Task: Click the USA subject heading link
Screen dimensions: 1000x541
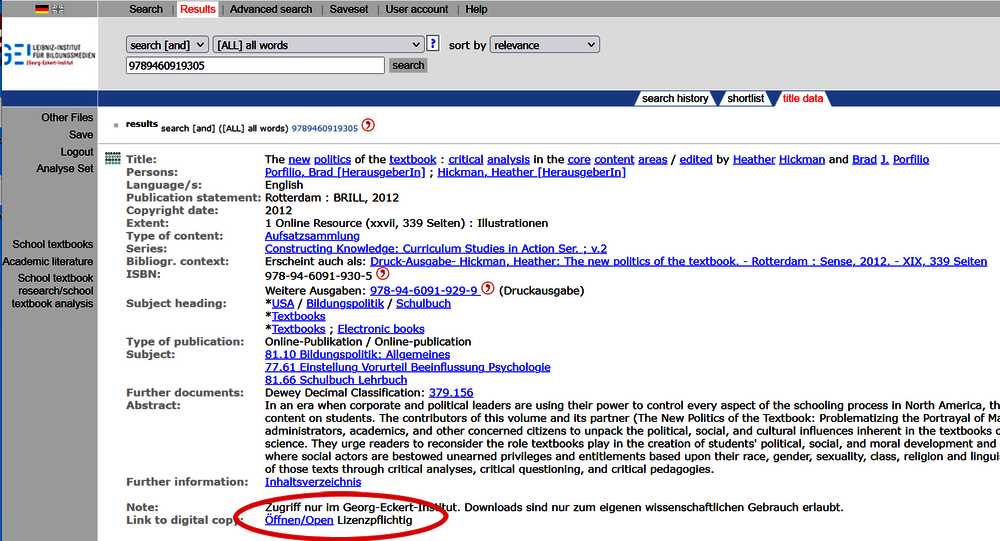Action: tap(283, 304)
